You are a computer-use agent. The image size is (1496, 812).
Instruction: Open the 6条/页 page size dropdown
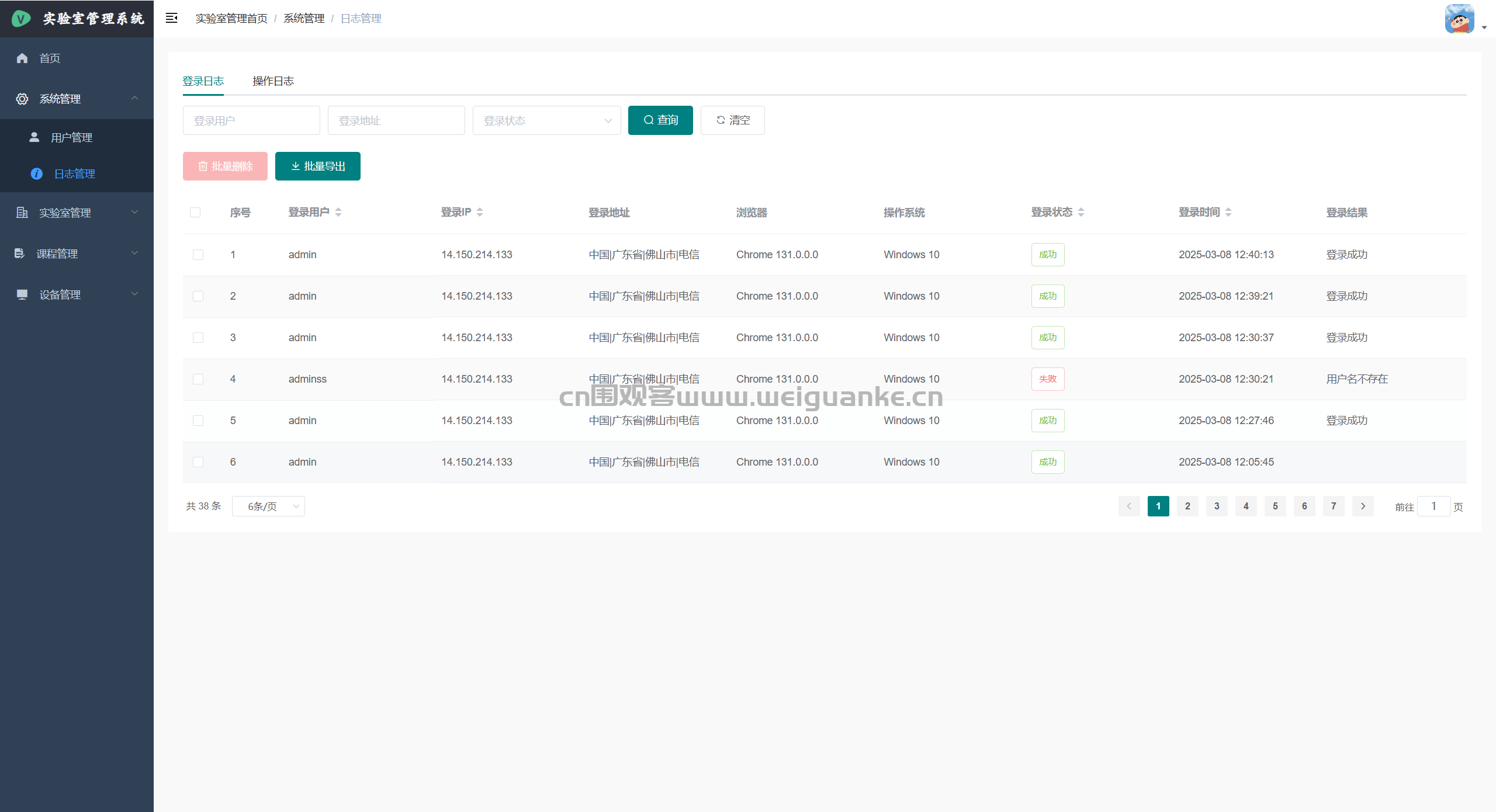[x=268, y=506]
